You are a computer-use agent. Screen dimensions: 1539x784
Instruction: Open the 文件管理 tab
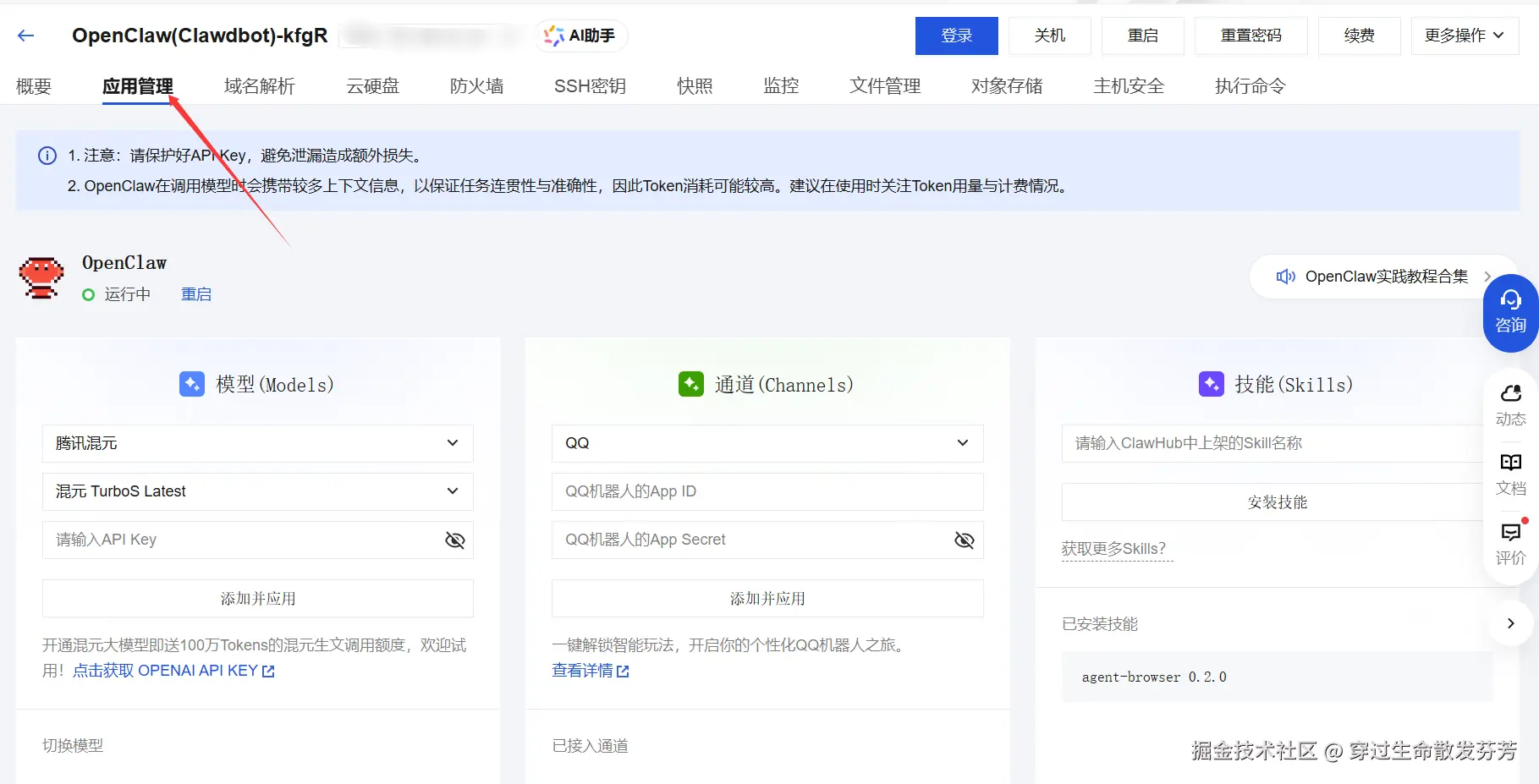tap(885, 86)
